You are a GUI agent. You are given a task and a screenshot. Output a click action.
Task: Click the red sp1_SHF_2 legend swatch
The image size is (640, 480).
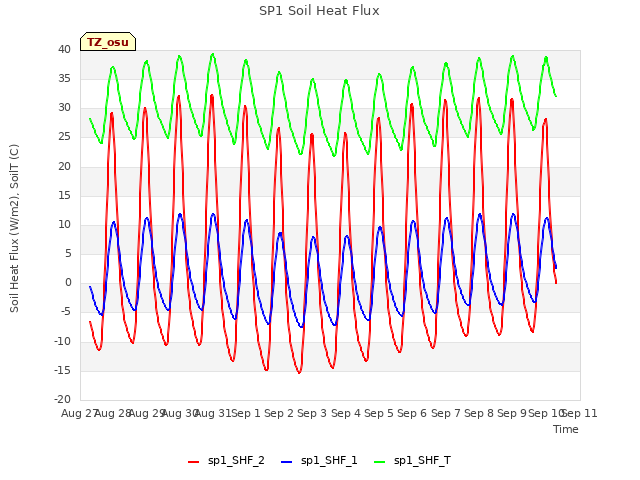tap(193, 462)
